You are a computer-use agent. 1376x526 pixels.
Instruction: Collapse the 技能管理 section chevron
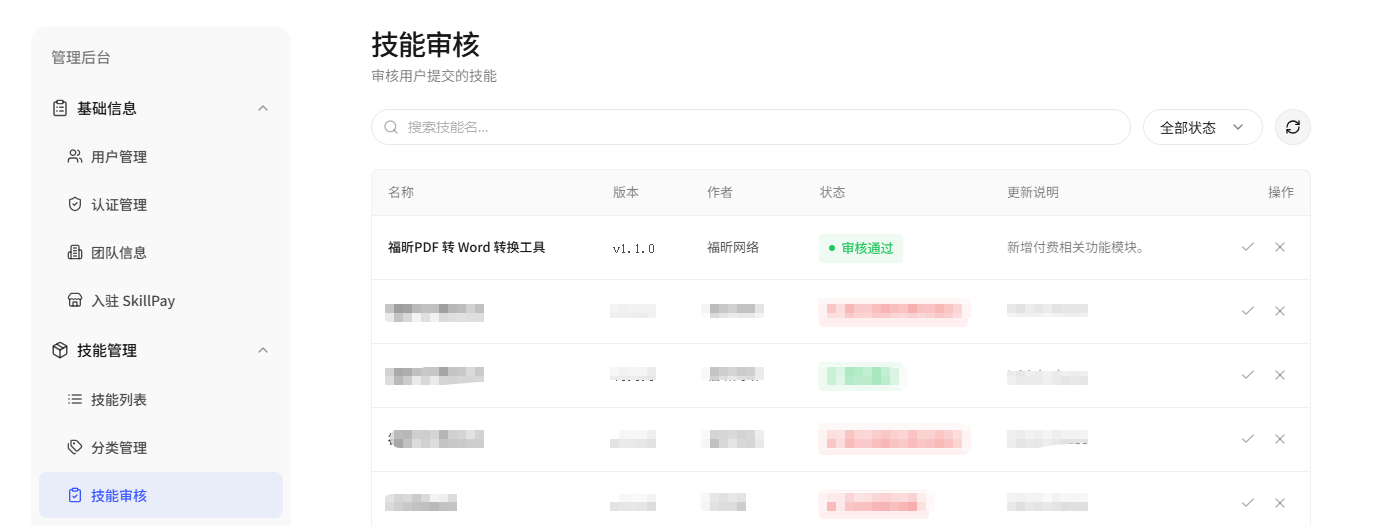[263, 350]
